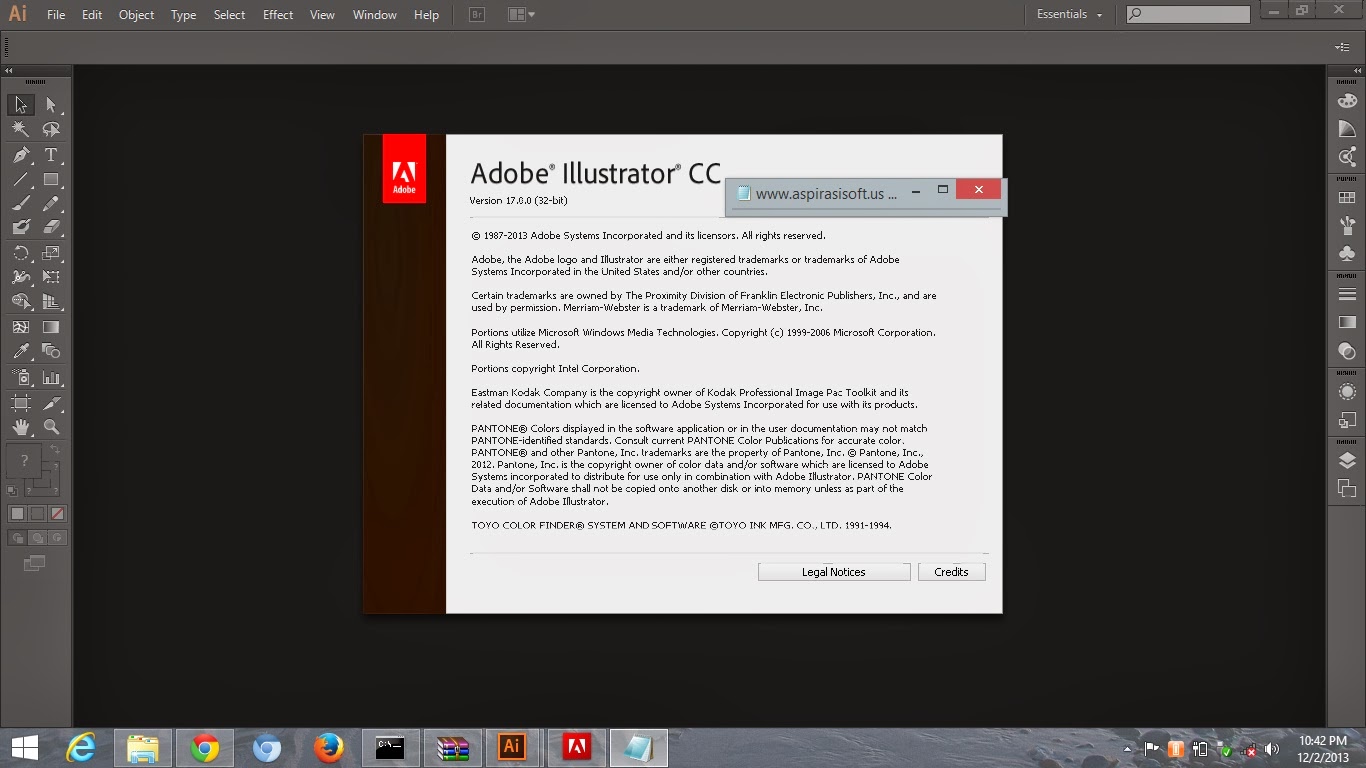Screen dimensions: 1366x768
Task: Select the Artboard tool
Action: (21, 403)
